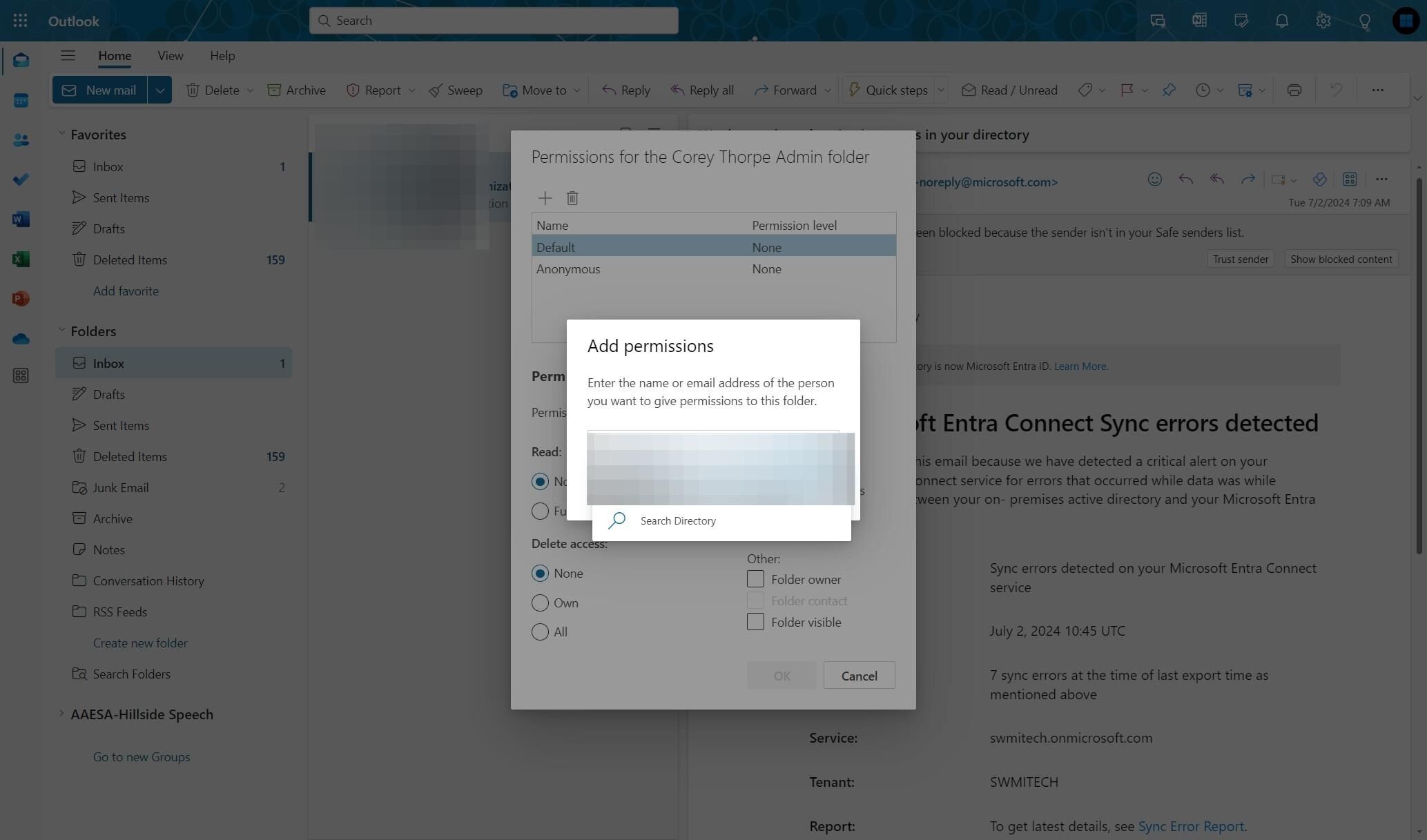
Task: Open the Excel app in the left rail
Action: click(x=21, y=260)
